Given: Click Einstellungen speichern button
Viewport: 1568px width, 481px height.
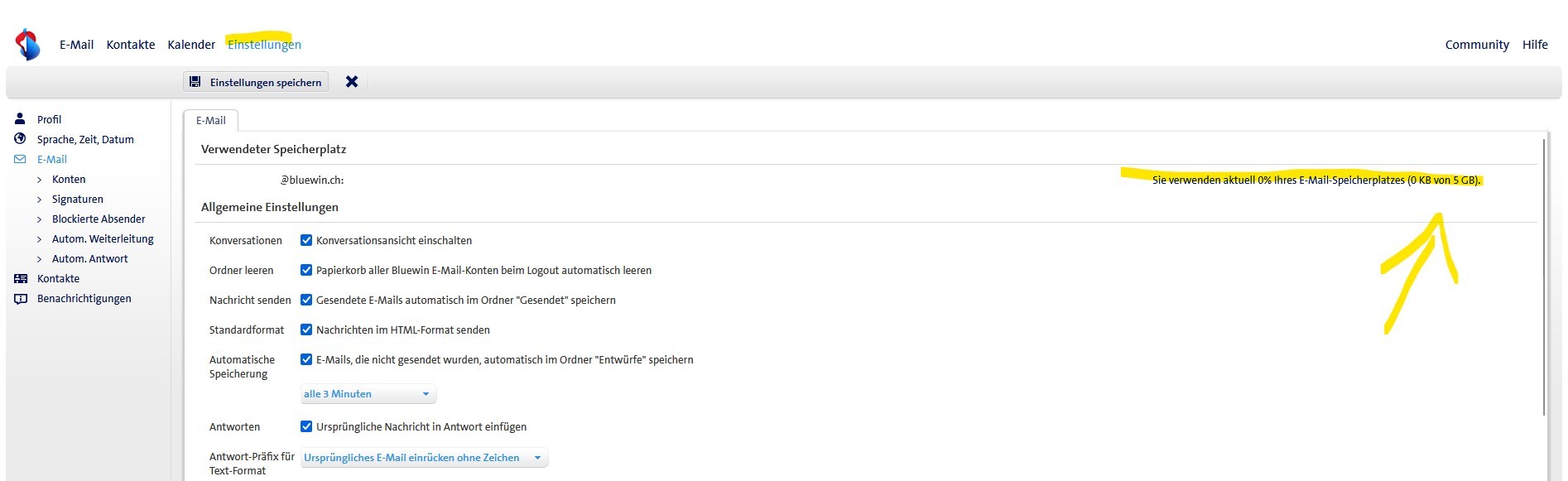Looking at the screenshot, I should coord(256,82).
